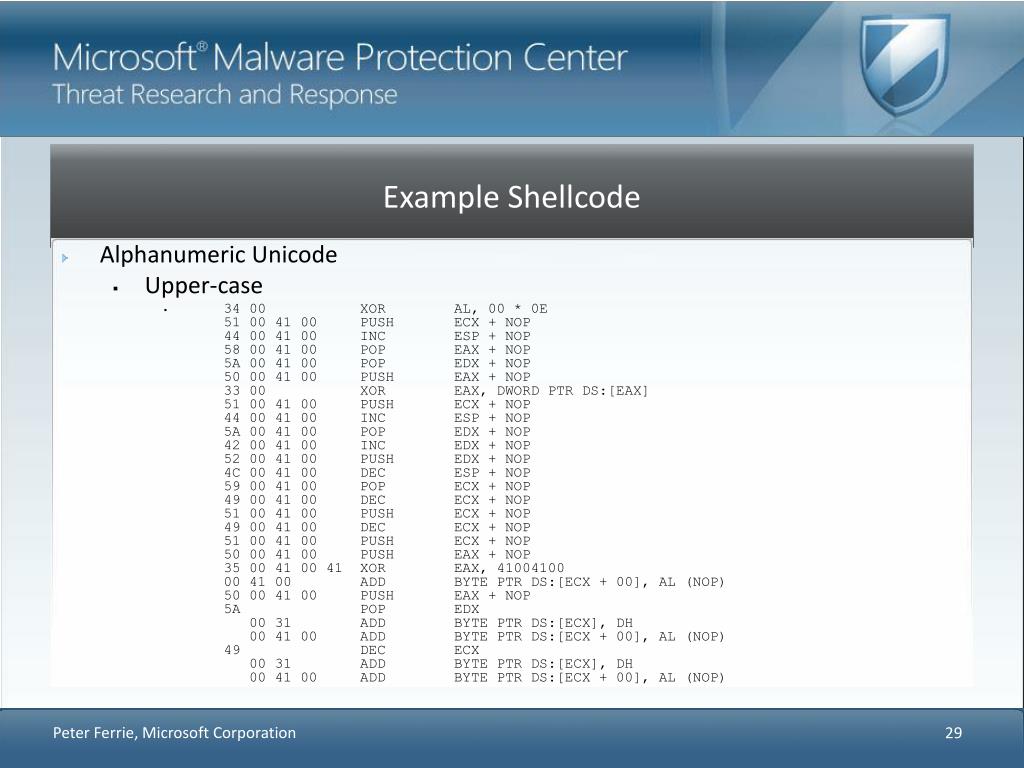Click the Upper-case square bullet

coord(116,288)
